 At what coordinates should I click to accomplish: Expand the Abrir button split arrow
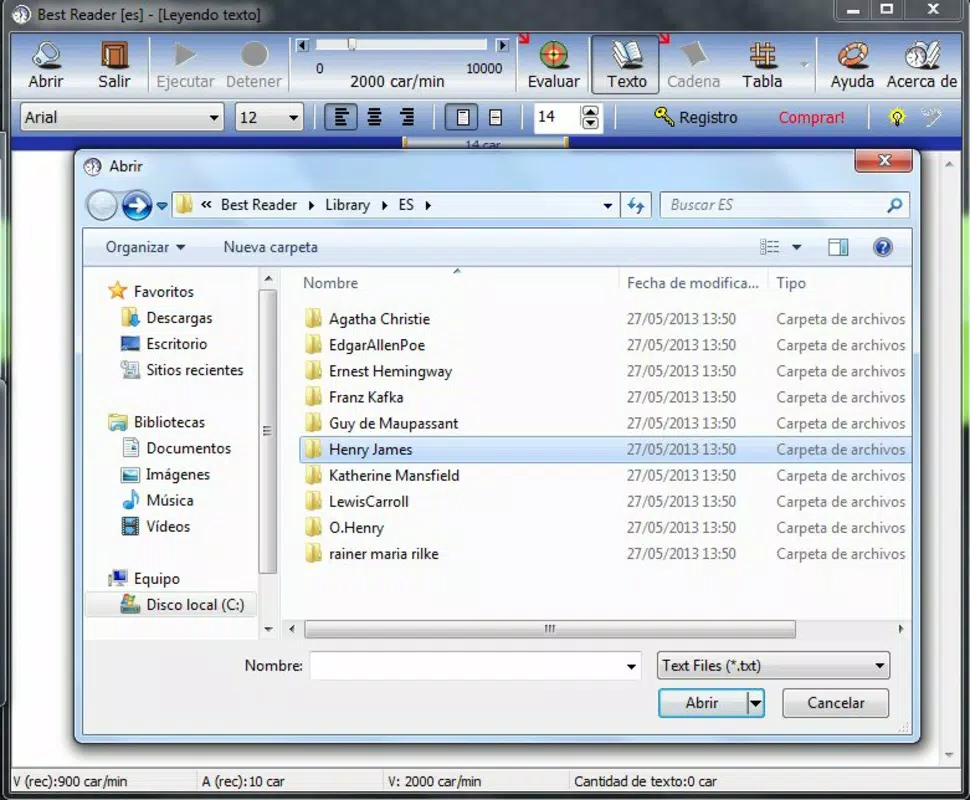[x=755, y=703]
